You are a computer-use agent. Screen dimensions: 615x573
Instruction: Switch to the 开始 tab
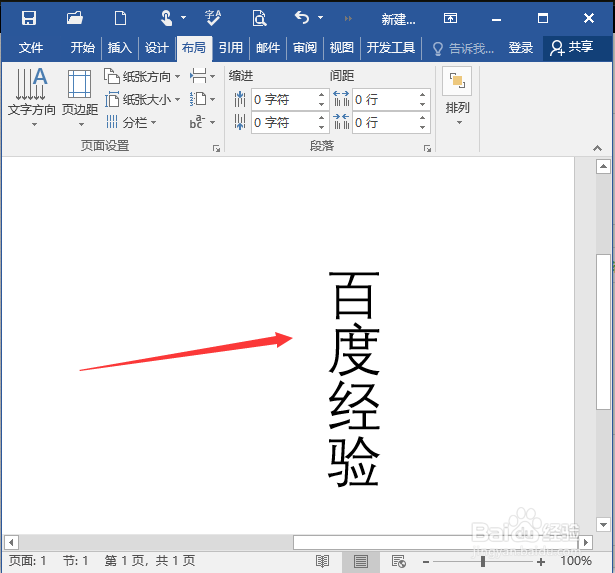click(82, 48)
